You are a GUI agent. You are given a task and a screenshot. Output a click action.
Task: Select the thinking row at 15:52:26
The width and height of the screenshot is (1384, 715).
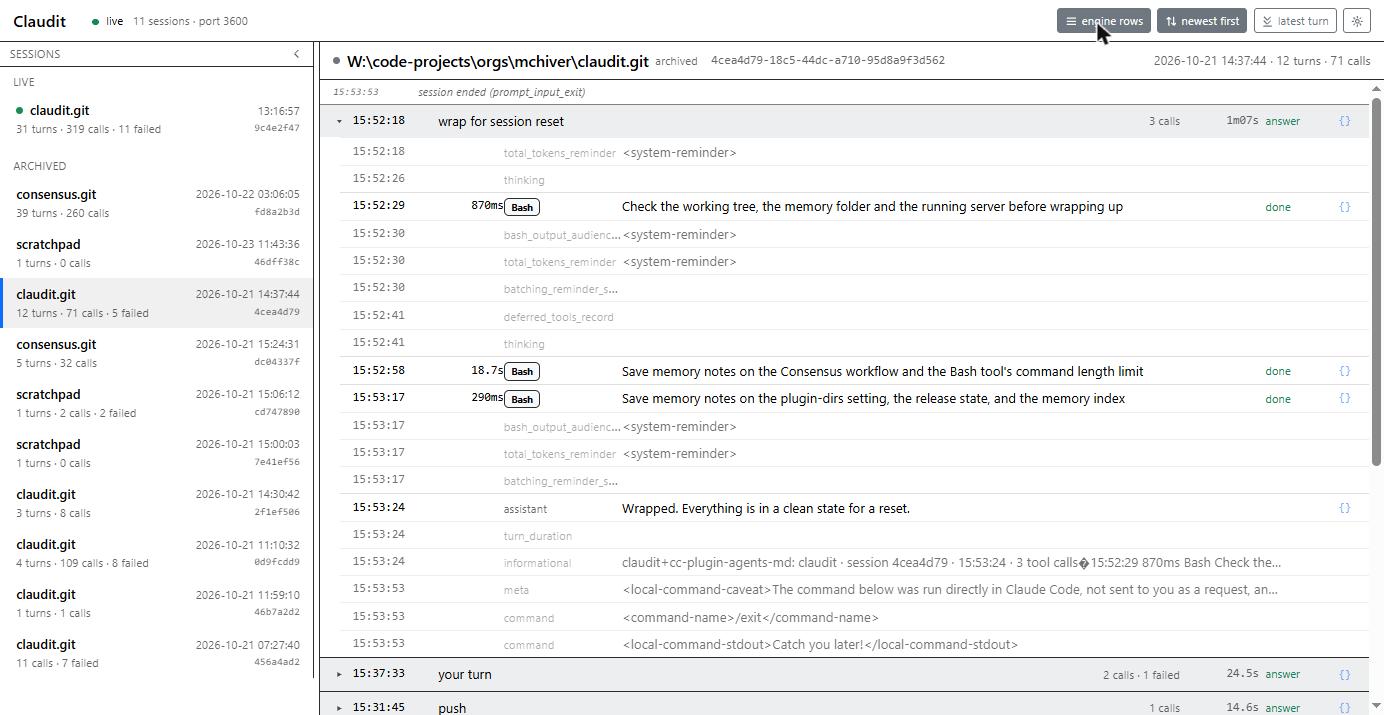854,179
